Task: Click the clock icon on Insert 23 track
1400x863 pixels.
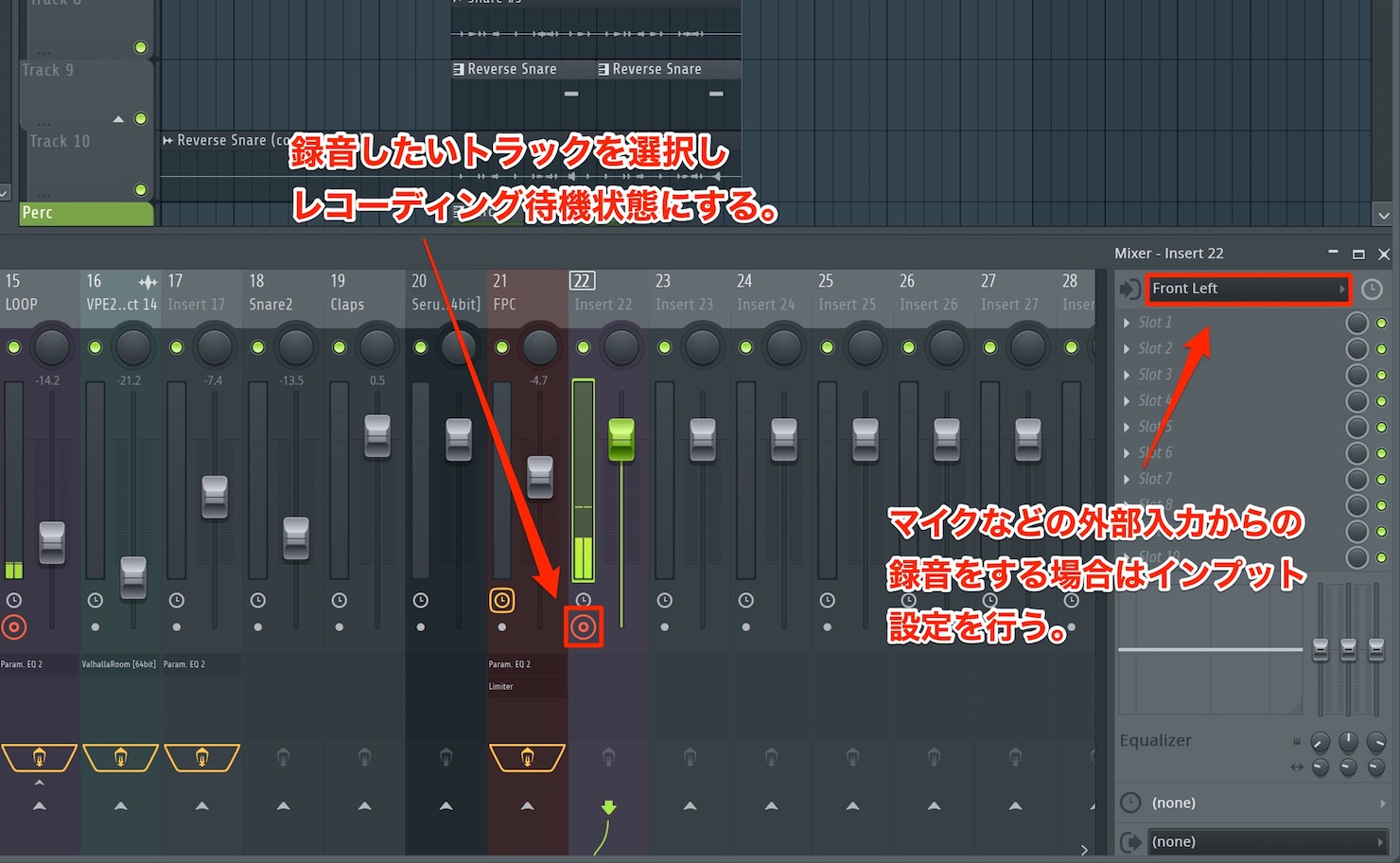Action: pyautogui.click(x=665, y=600)
